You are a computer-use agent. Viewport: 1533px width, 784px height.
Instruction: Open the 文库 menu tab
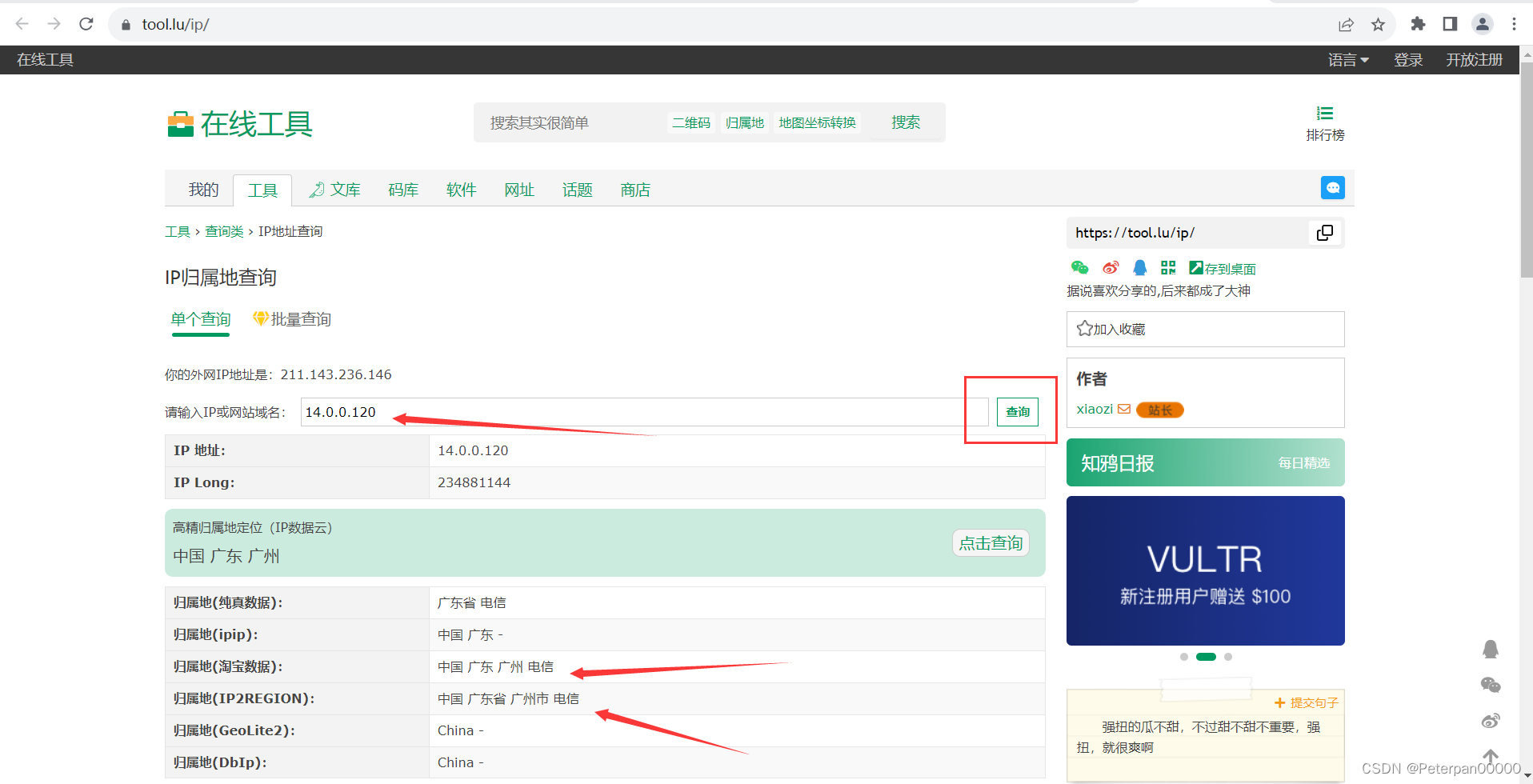[344, 190]
